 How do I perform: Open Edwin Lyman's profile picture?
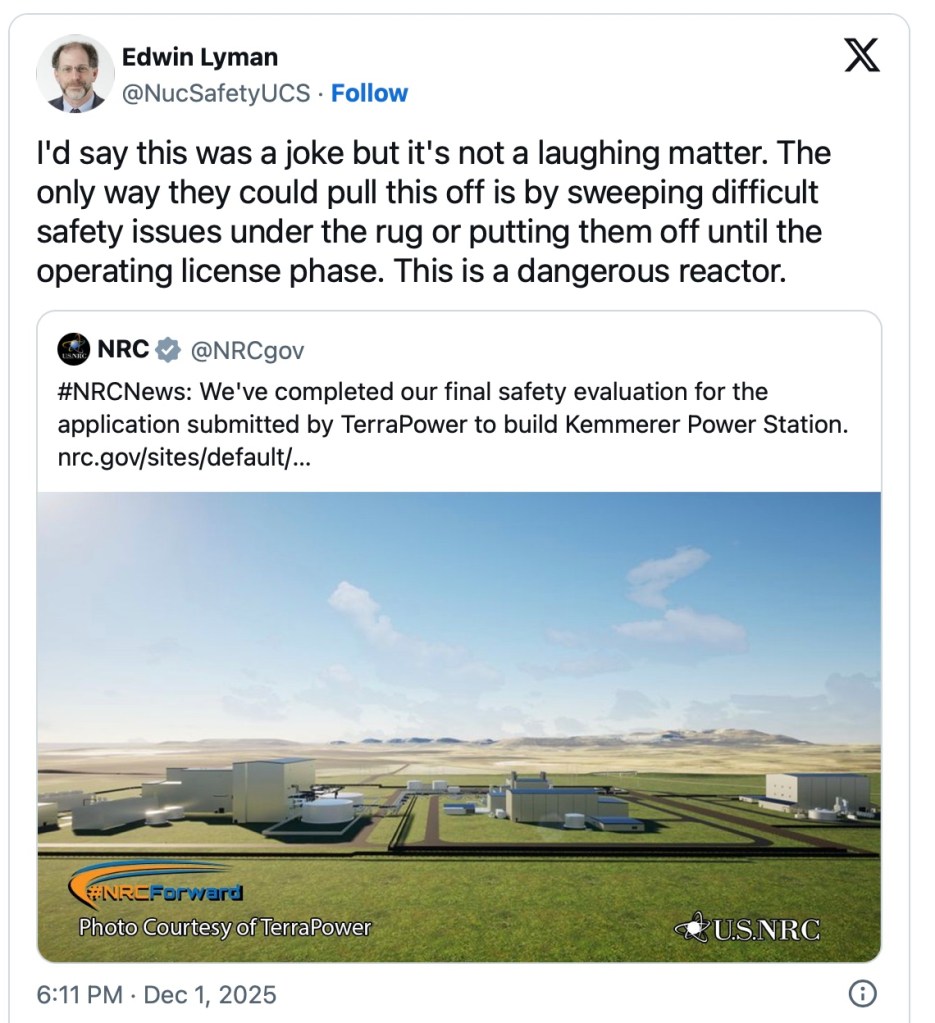point(75,74)
